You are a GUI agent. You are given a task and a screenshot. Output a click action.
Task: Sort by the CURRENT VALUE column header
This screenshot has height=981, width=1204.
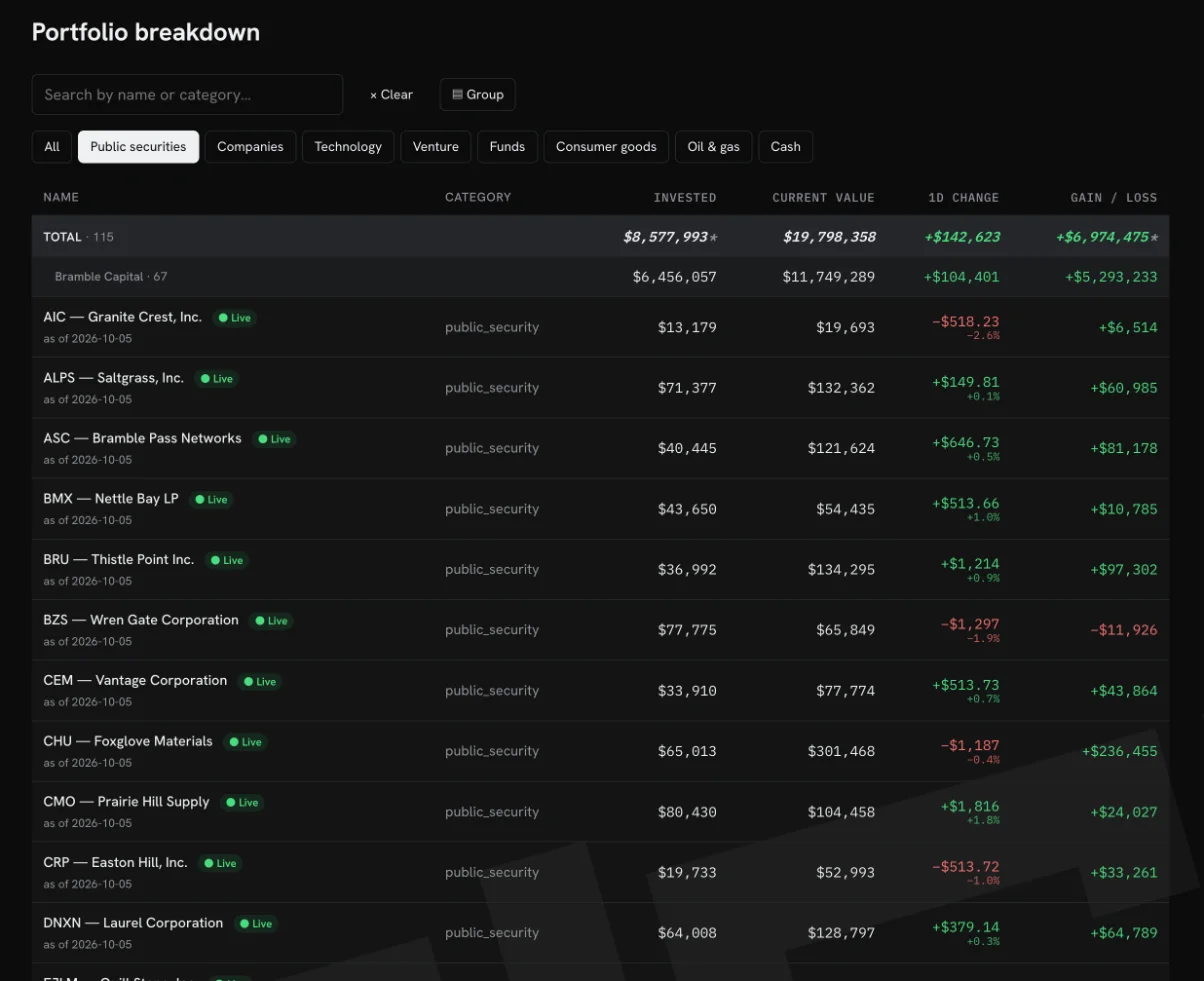click(x=823, y=197)
